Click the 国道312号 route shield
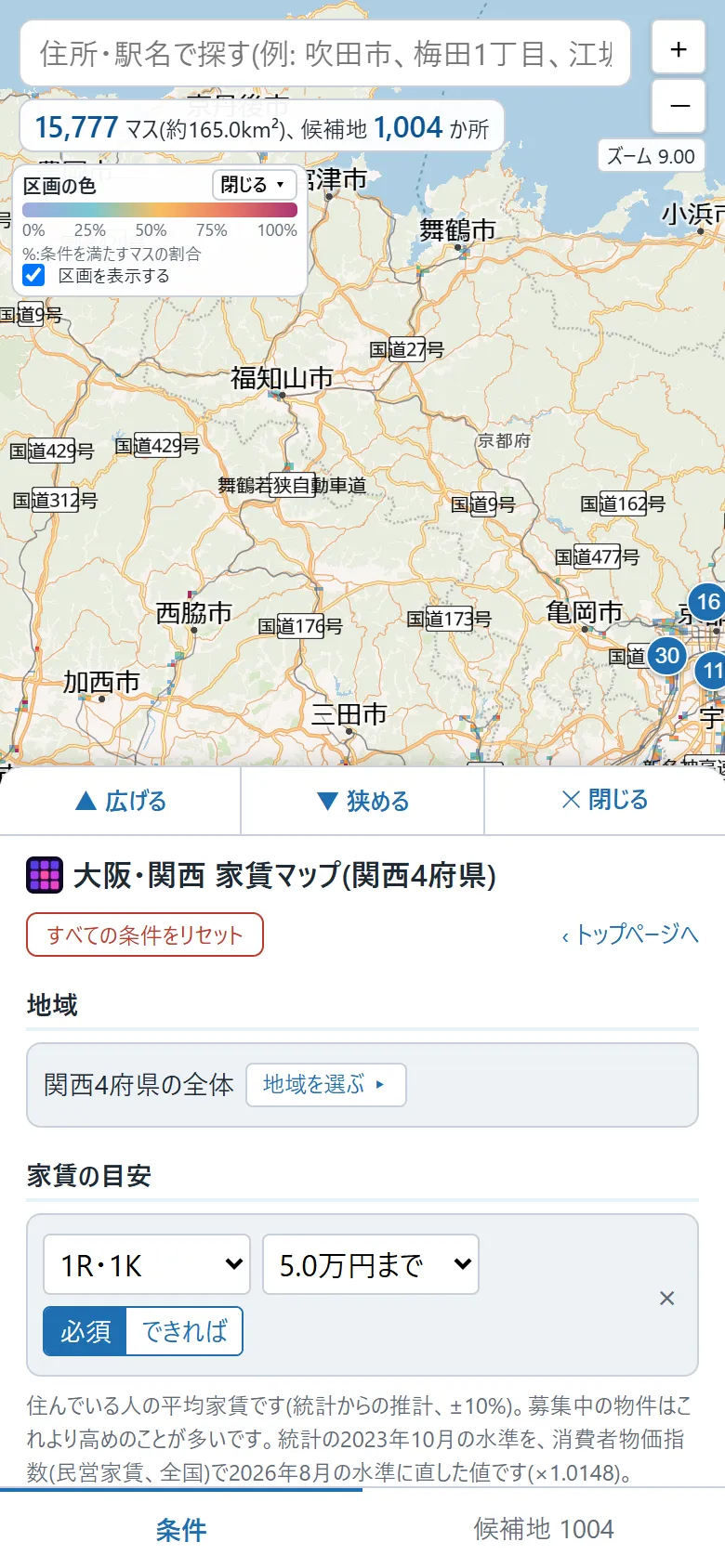 (x=56, y=500)
